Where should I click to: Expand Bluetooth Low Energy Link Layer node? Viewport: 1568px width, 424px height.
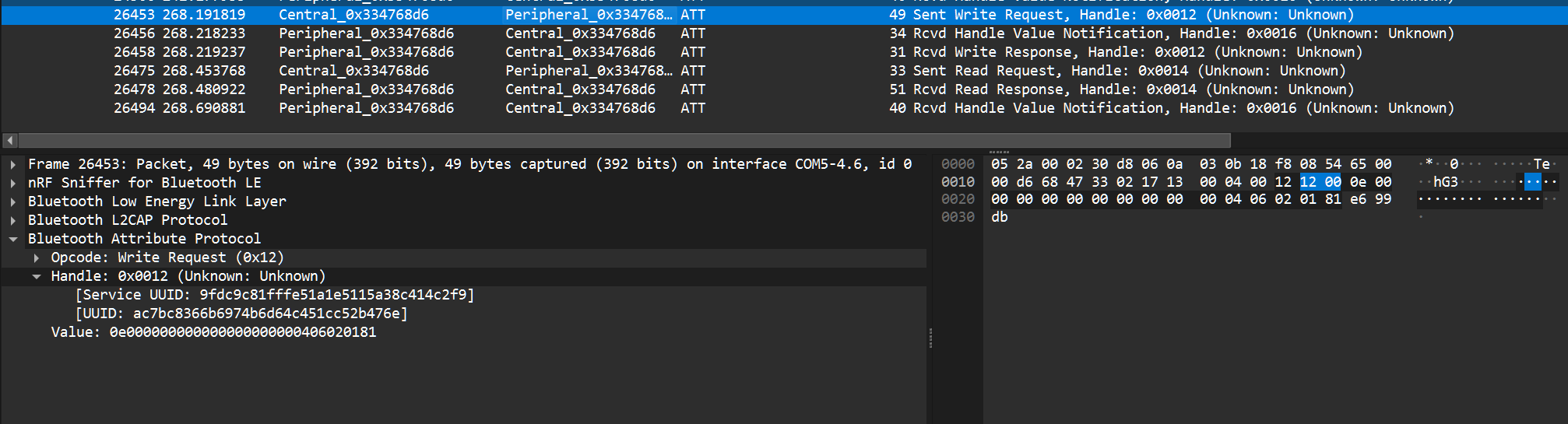[x=13, y=201]
